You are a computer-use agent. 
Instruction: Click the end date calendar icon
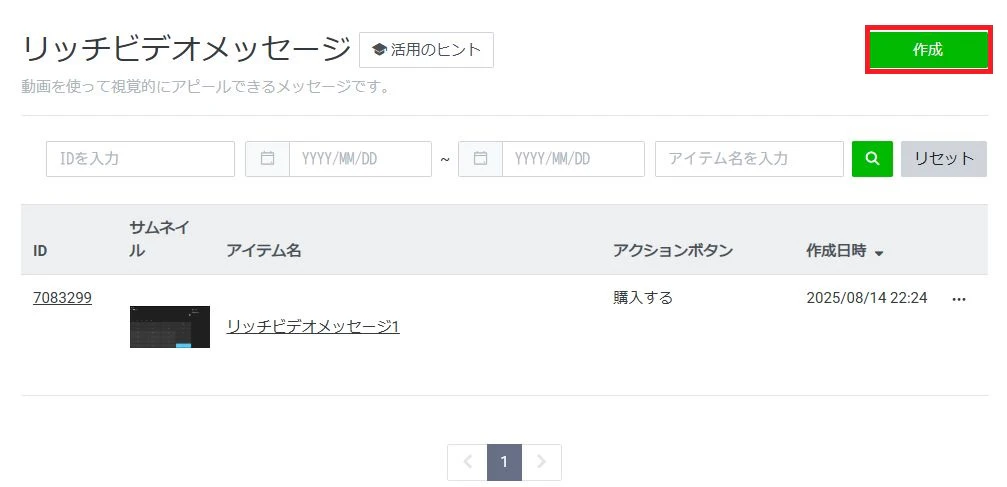pos(480,159)
